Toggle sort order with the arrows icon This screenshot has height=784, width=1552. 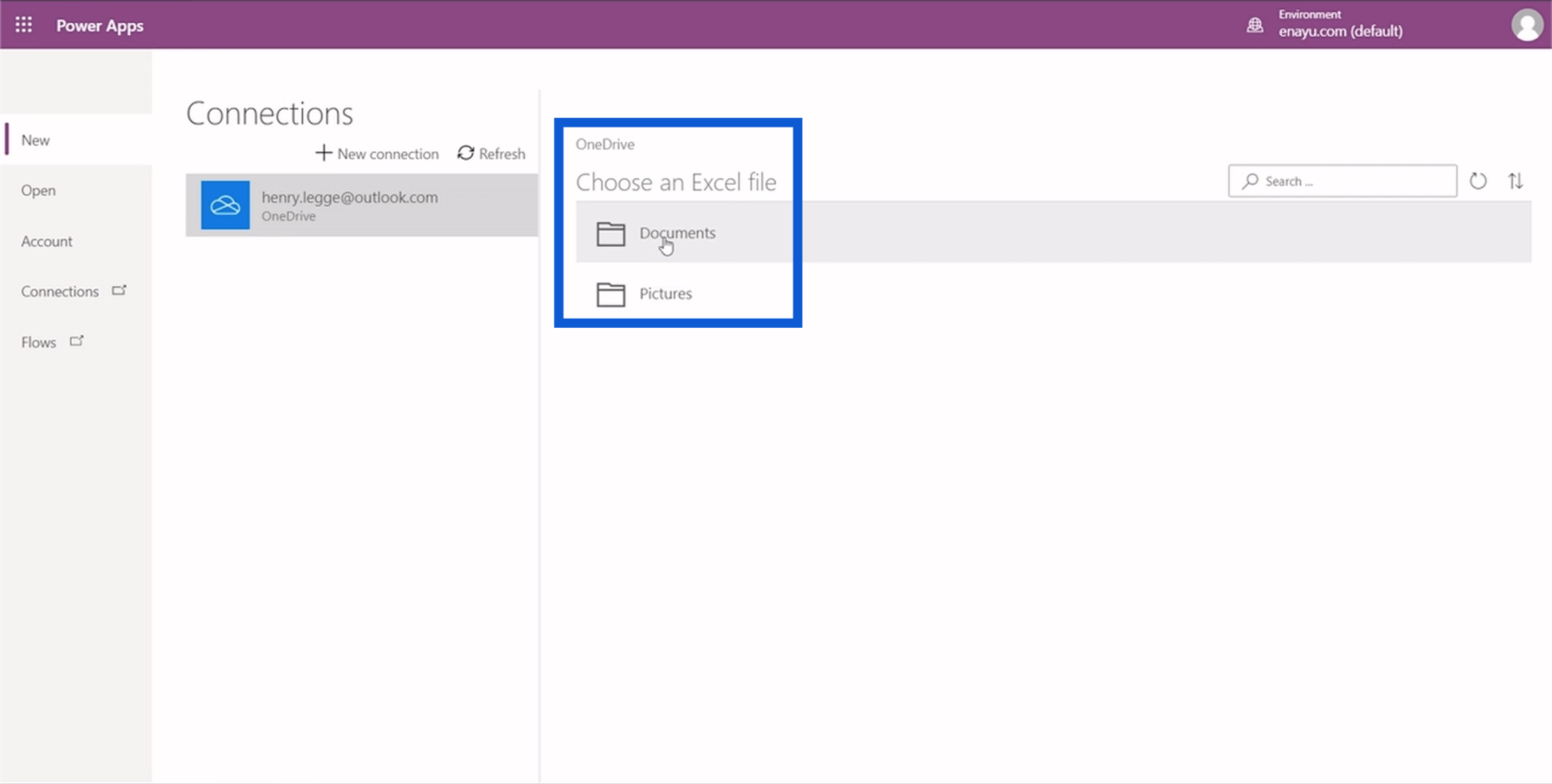[x=1516, y=181]
